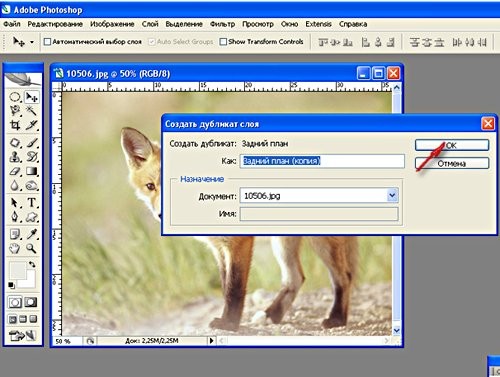Confirm the duplicate layer with OK
The image size is (500, 377).
(452, 145)
